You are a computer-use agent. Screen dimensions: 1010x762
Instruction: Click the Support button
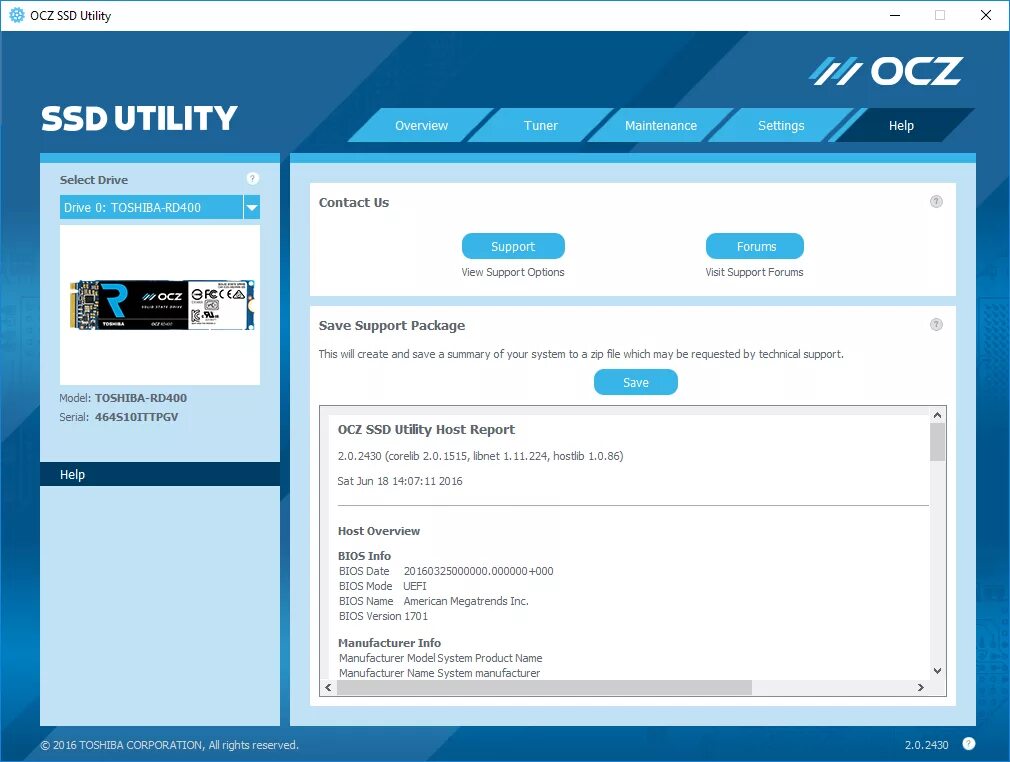pos(513,246)
